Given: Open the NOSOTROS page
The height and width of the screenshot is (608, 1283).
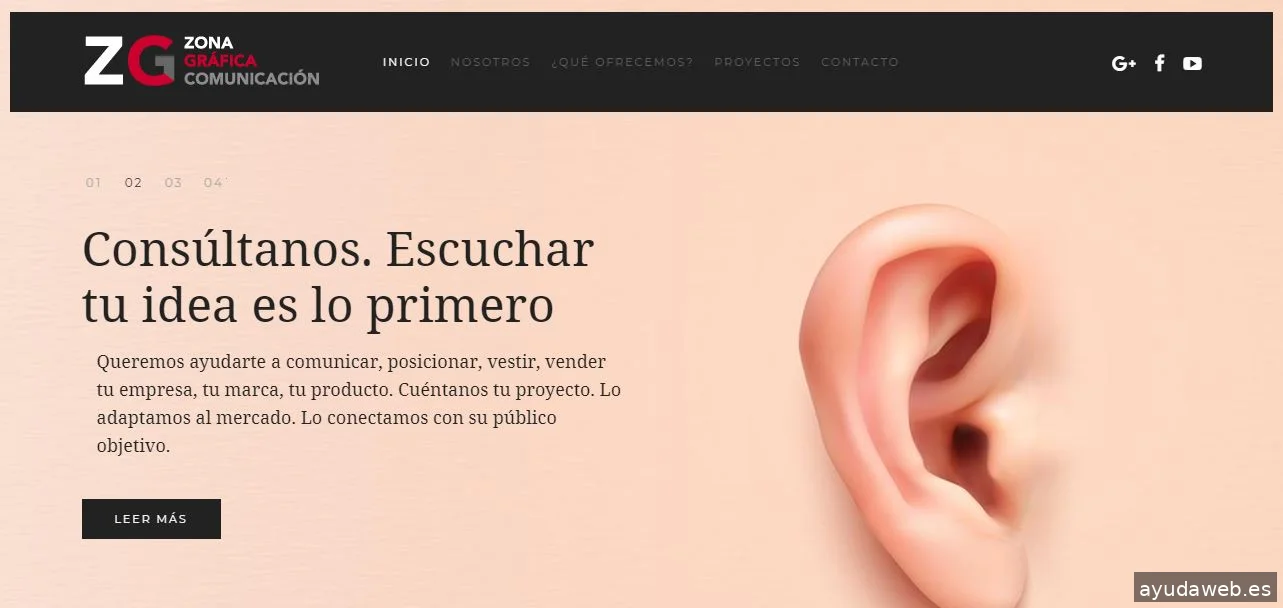Looking at the screenshot, I should 490,62.
